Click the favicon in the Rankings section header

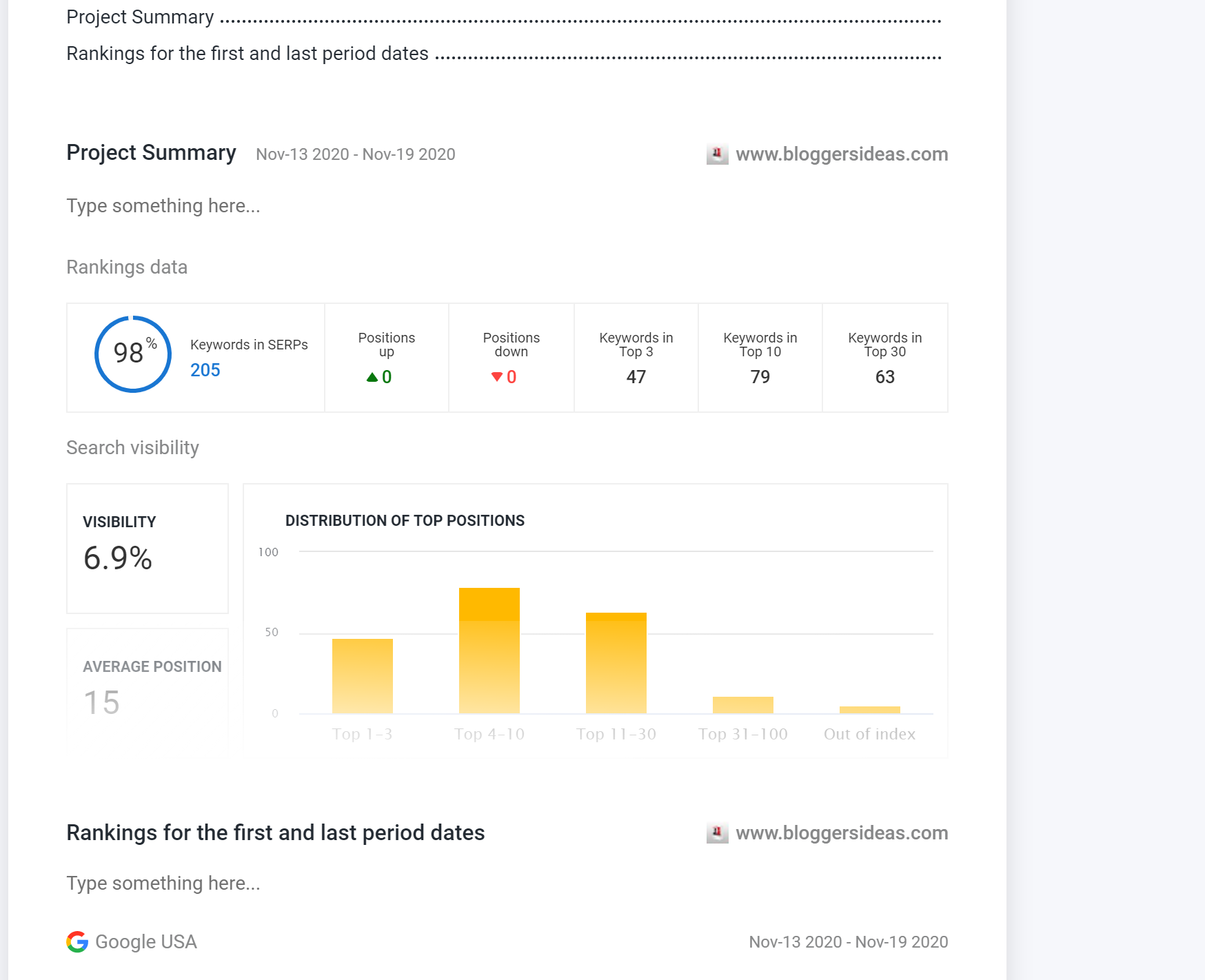click(717, 833)
